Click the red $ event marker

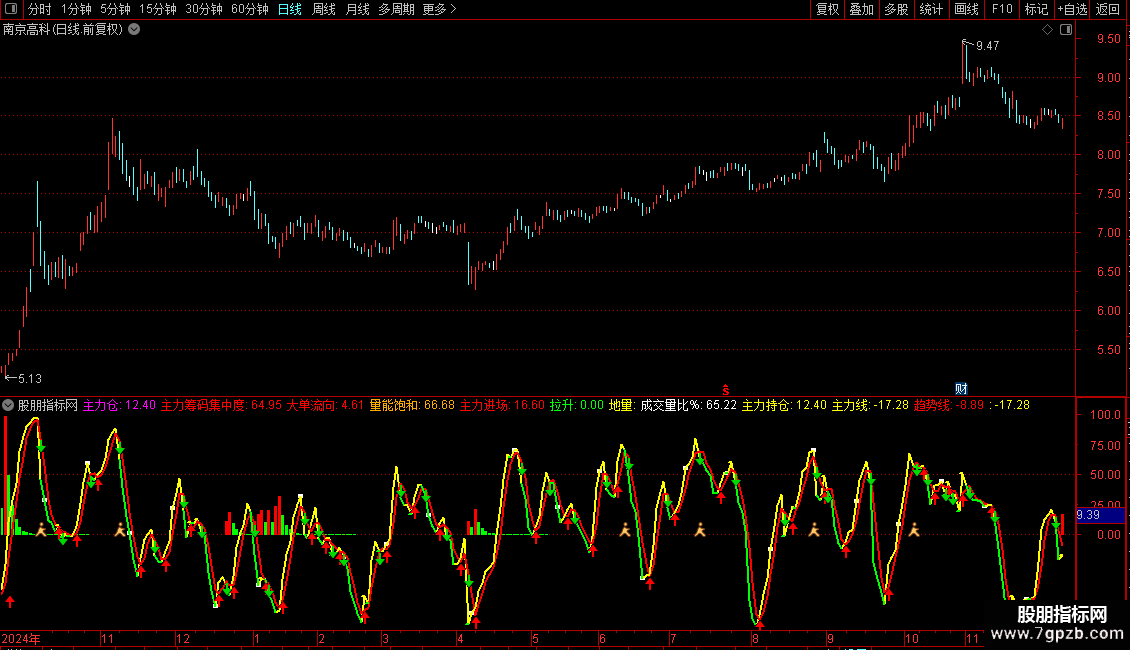[726, 390]
